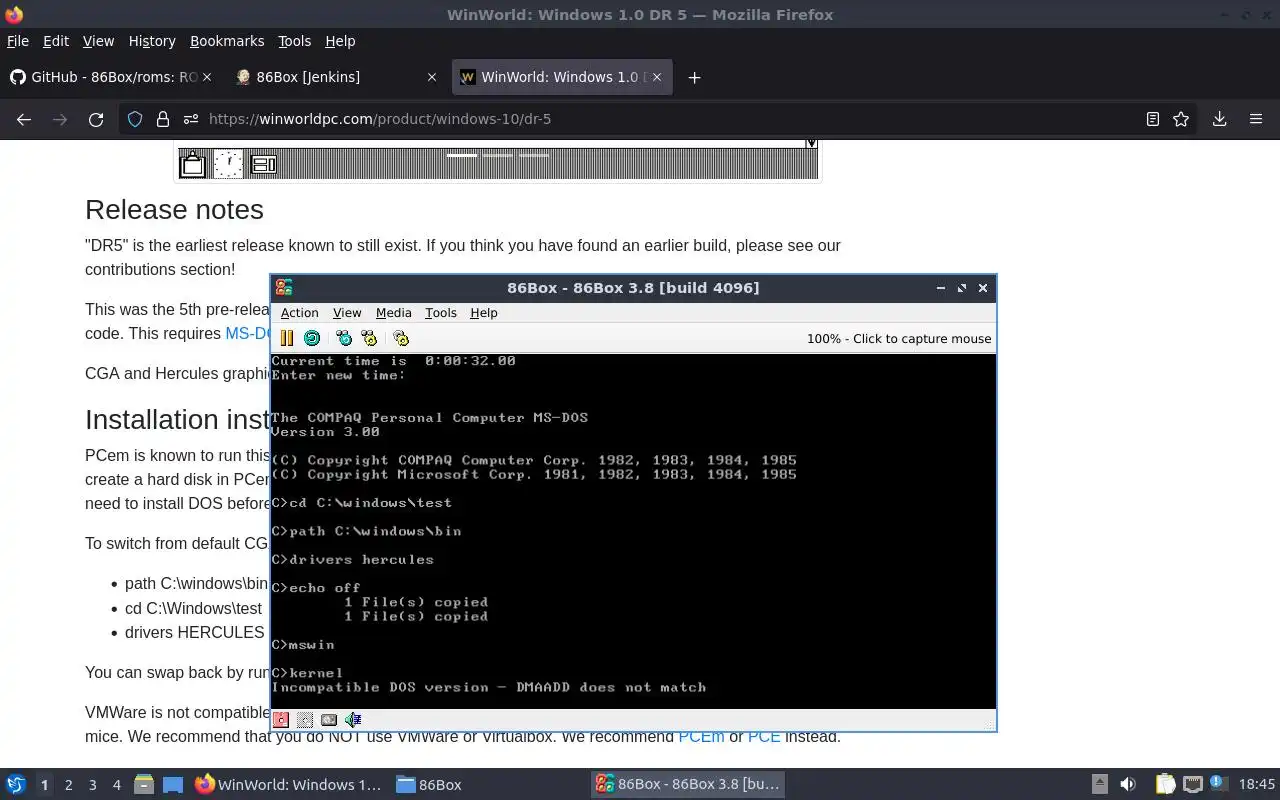Open the file manager icon in taskbar
Screen dimensions: 1280x800
click(x=143, y=784)
